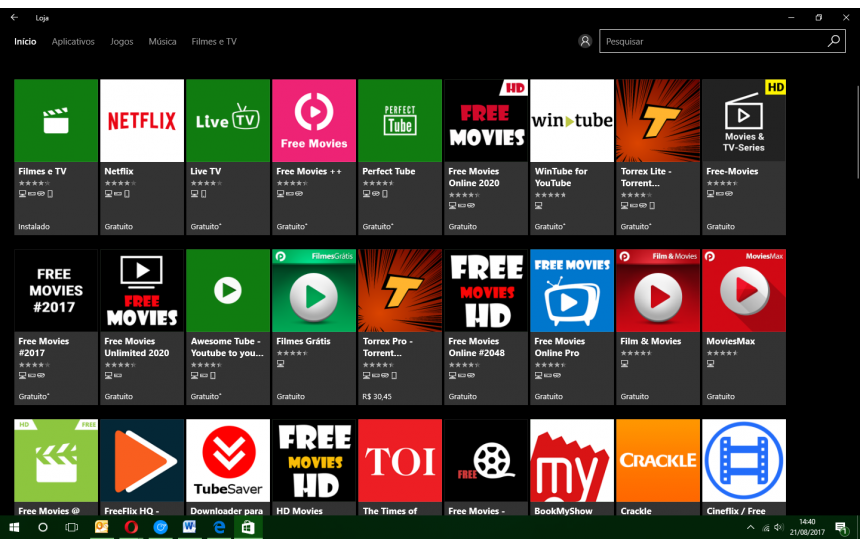This screenshot has height=547, width=860.
Task: Open the Filmes Grátis app tile
Action: [x=314, y=327]
